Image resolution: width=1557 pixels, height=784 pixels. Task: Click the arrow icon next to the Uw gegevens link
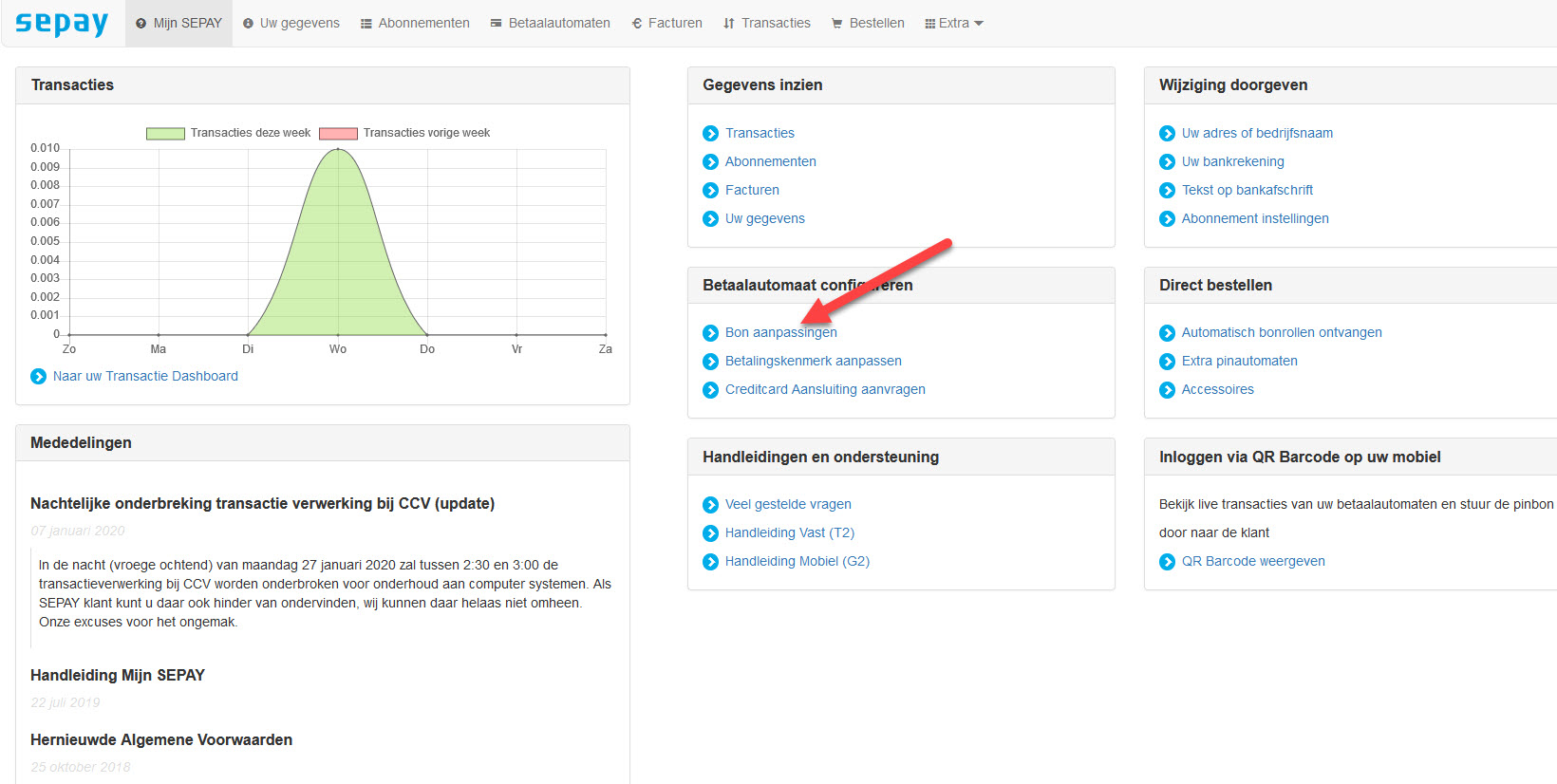click(x=710, y=219)
